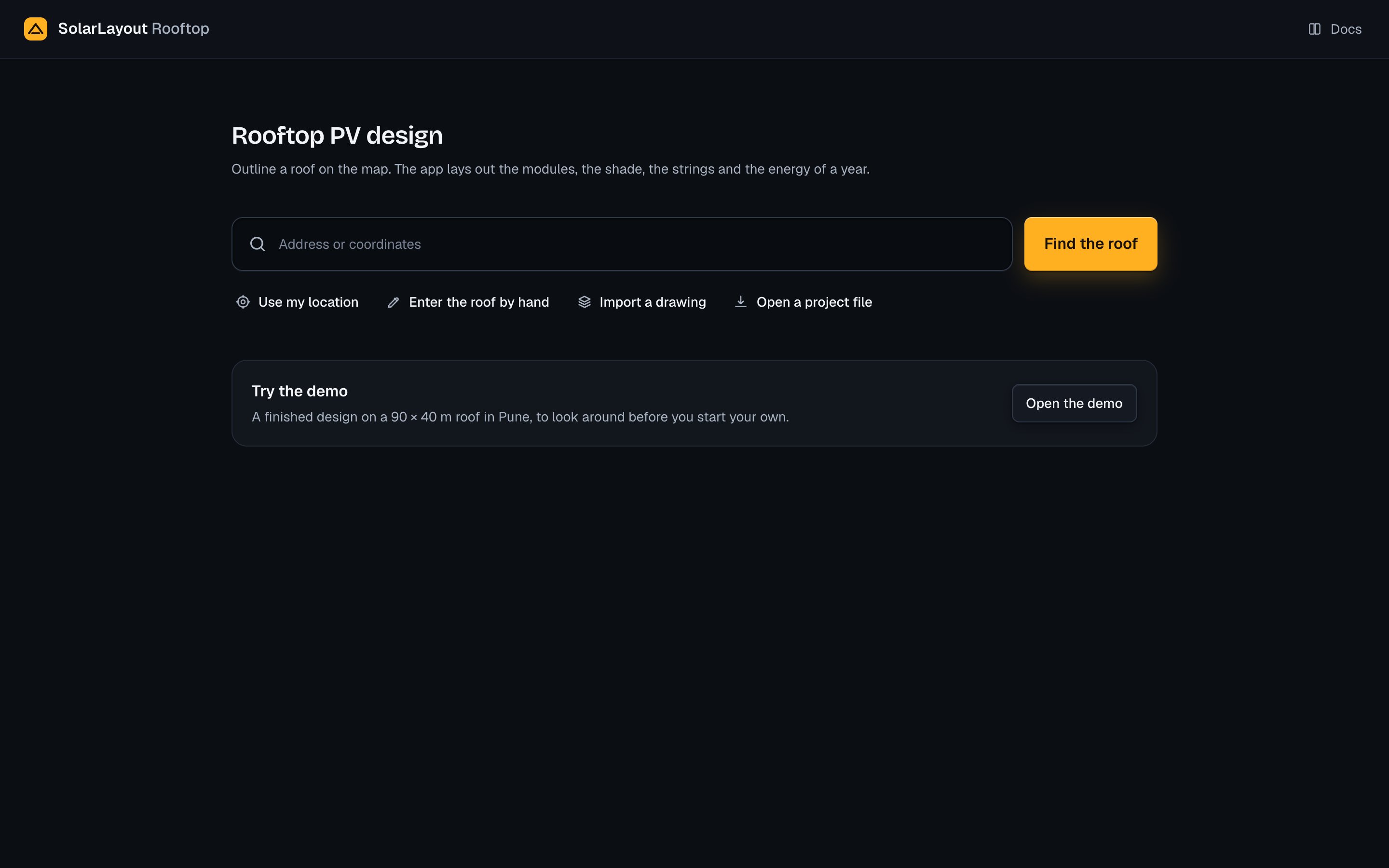
Task: Click the SolarLayout Rooftop title text
Action: pos(134,29)
